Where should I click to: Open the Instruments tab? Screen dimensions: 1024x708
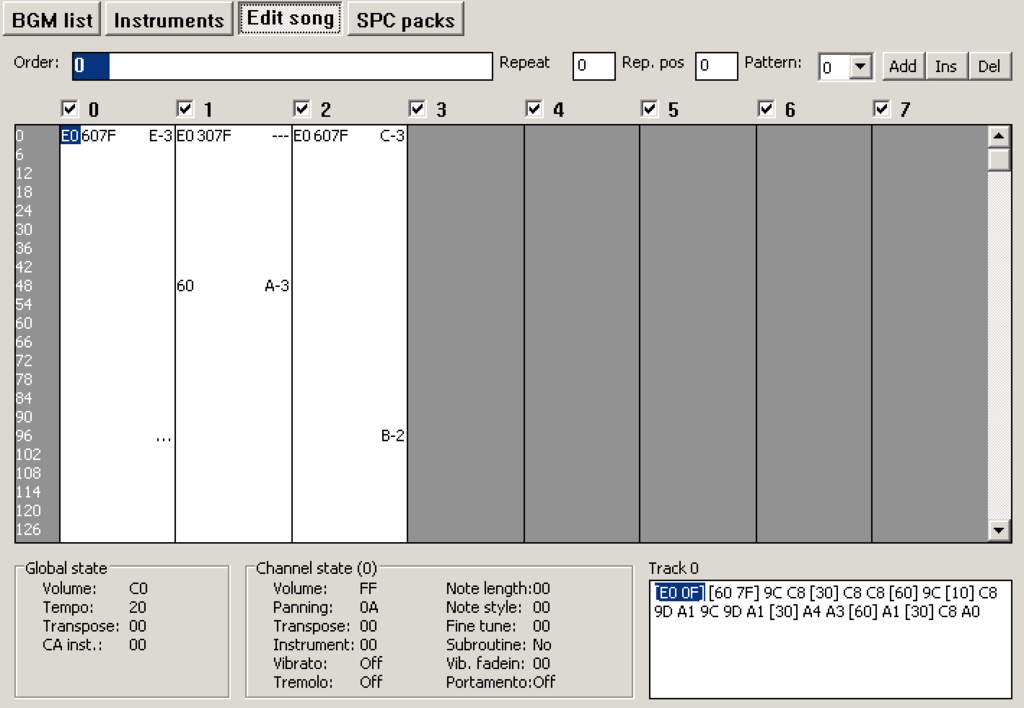pyautogui.click(x=169, y=20)
